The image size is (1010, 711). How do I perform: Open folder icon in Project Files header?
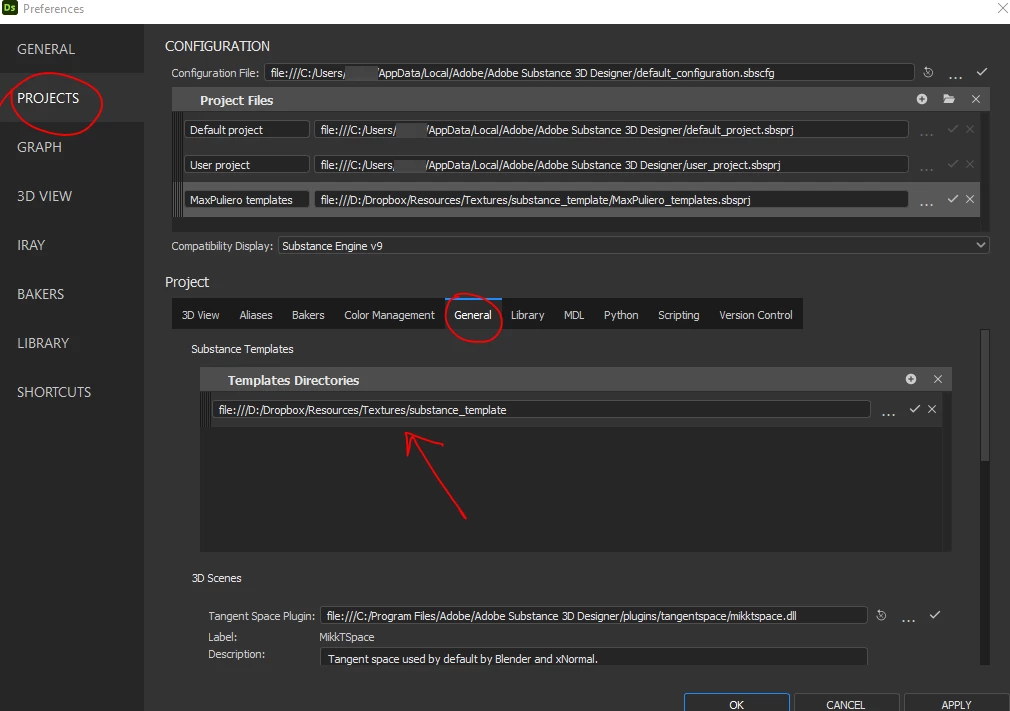949,99
